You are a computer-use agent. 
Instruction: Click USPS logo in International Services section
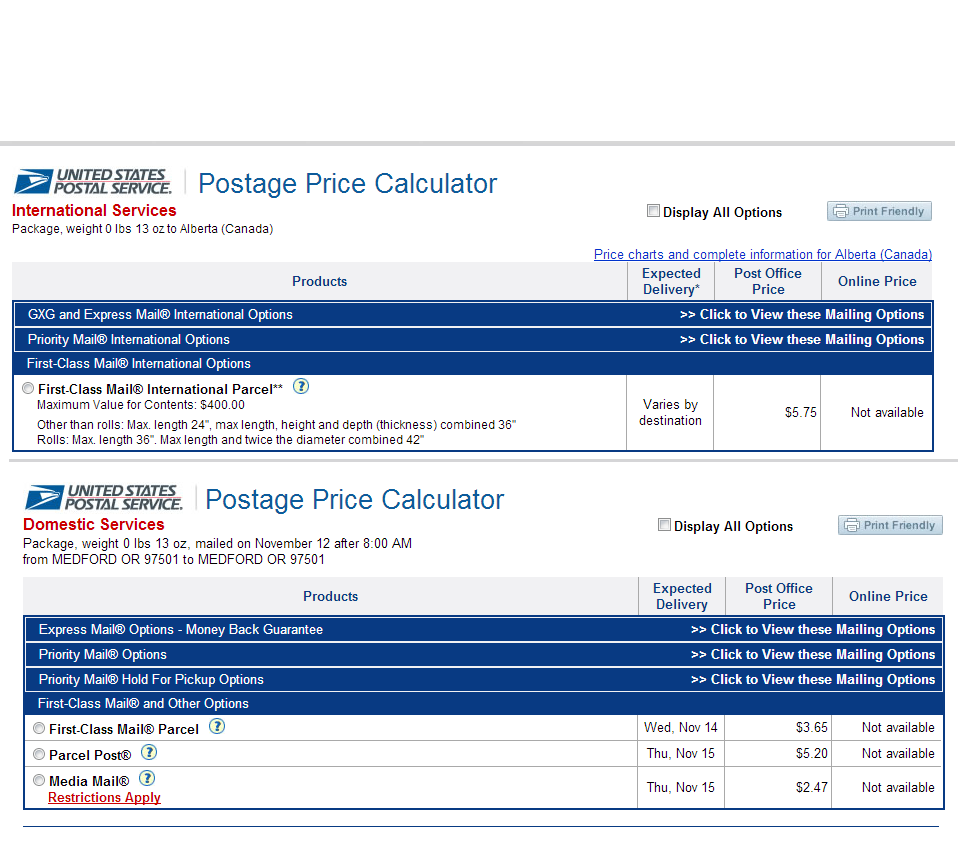93,182
